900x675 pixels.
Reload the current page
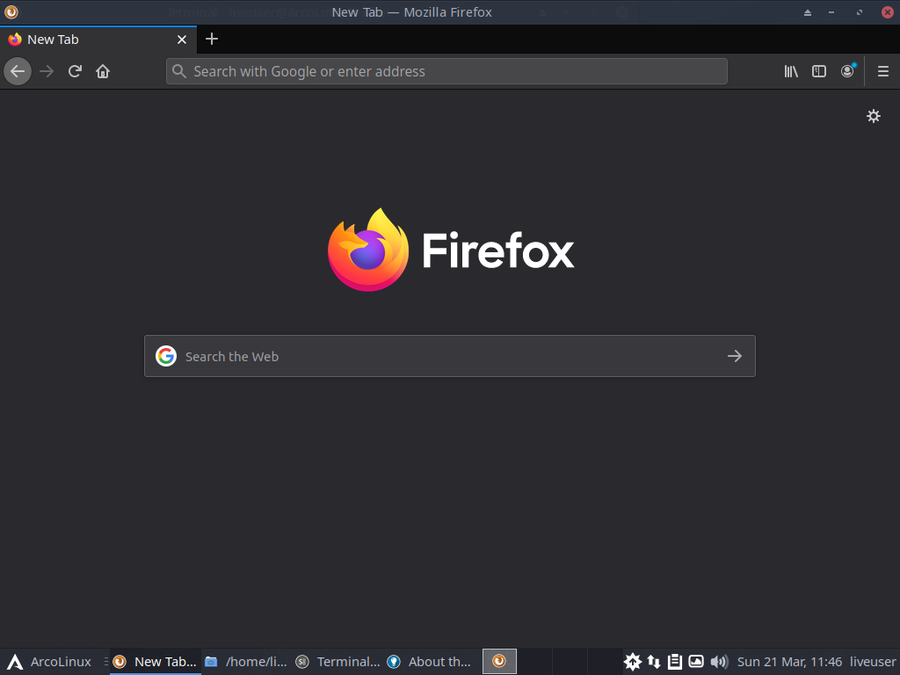pyautogui.click(x=75, y=72)
